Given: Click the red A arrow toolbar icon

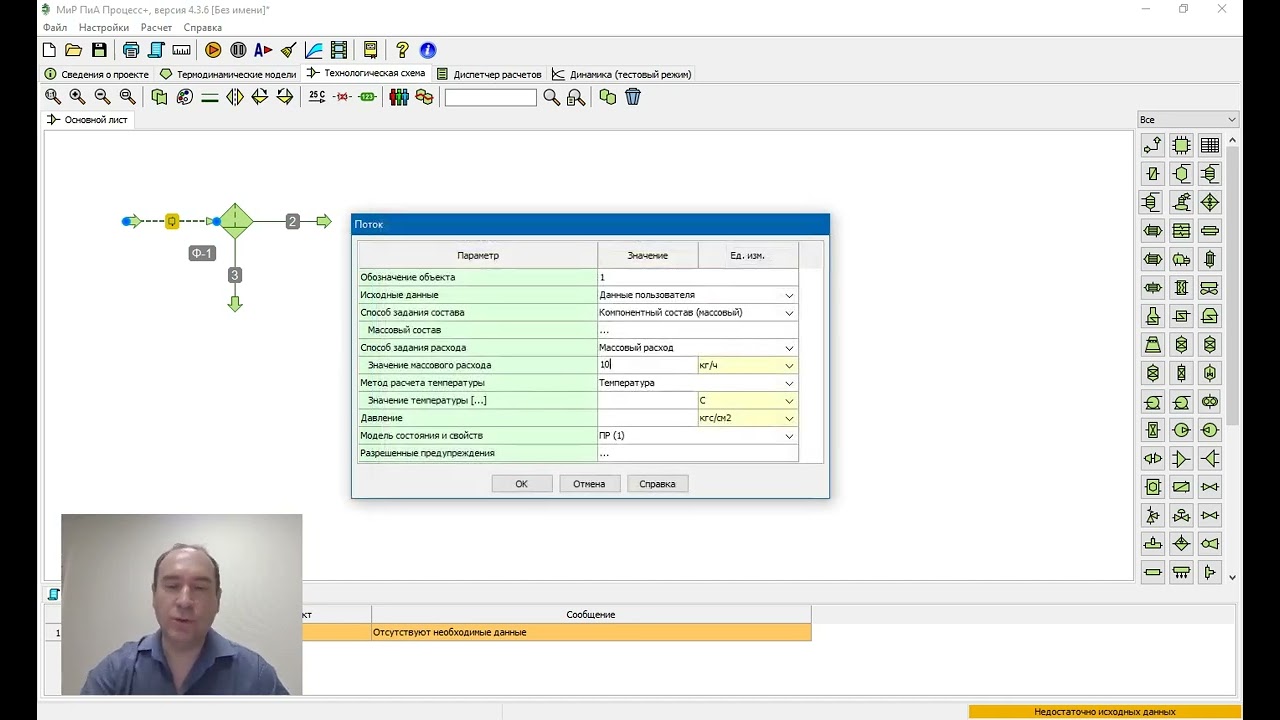Looking at the screenshot, I should pos(263,50).
